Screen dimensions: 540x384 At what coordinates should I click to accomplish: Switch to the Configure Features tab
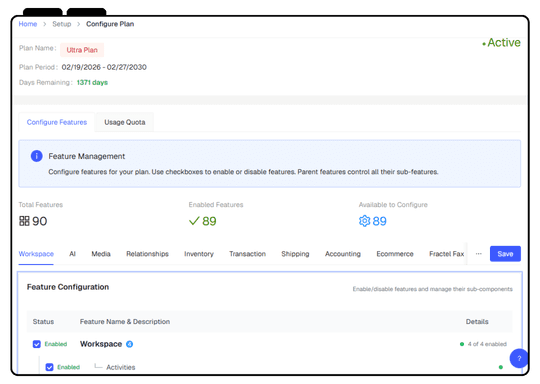[x=57, y=122]
